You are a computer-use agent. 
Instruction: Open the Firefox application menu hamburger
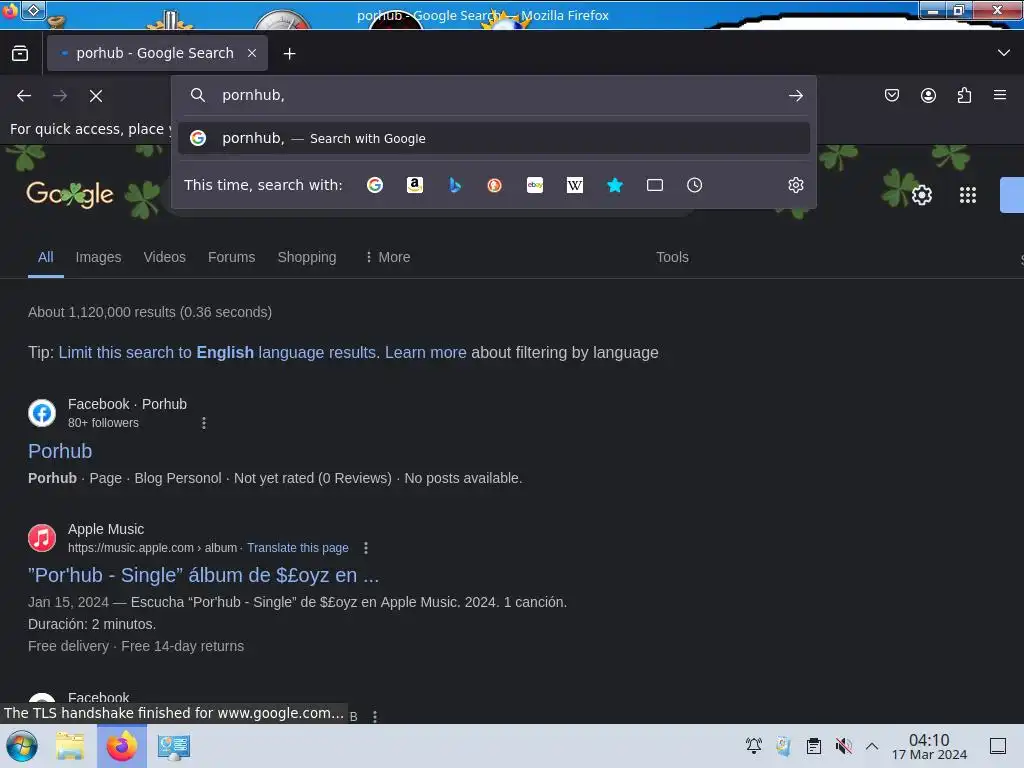(x=1000, y=95)
